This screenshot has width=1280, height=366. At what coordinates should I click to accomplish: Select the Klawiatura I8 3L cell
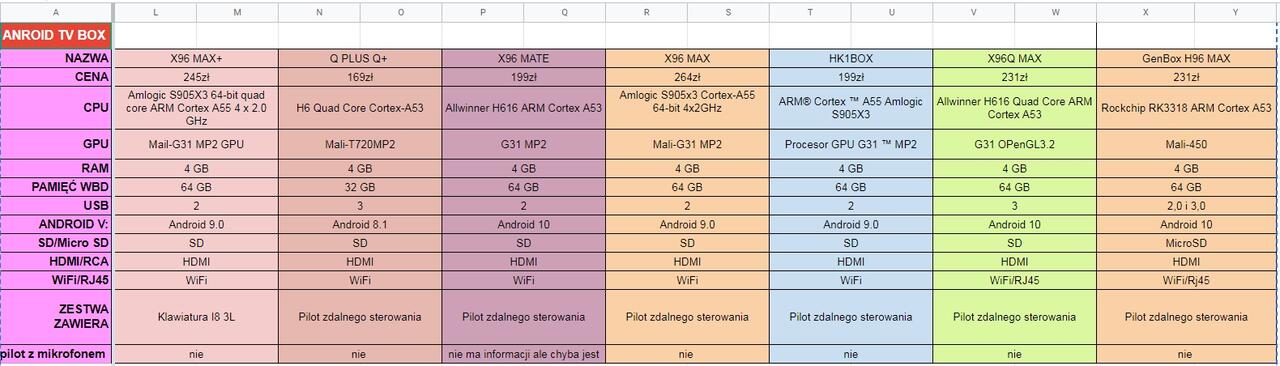196,316
